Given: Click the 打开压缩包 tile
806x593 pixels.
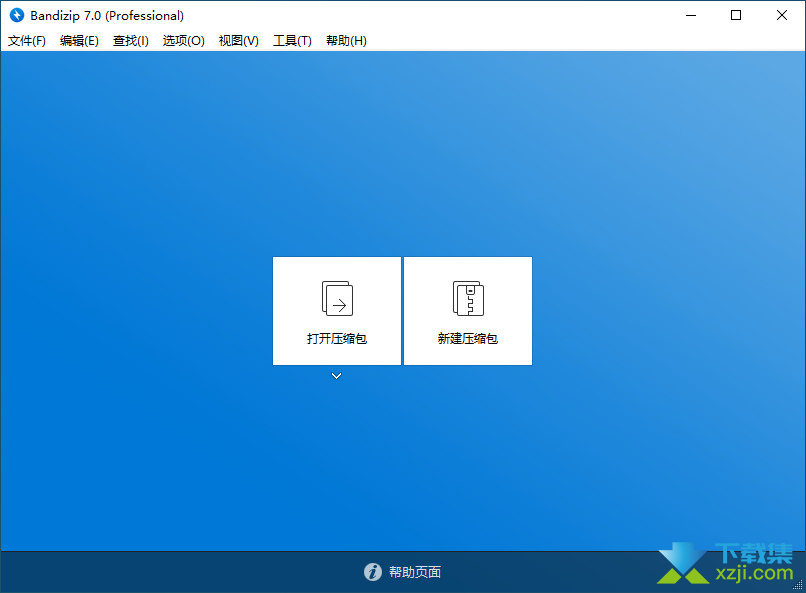Looking at the screenshot, I should pos(337,311).
